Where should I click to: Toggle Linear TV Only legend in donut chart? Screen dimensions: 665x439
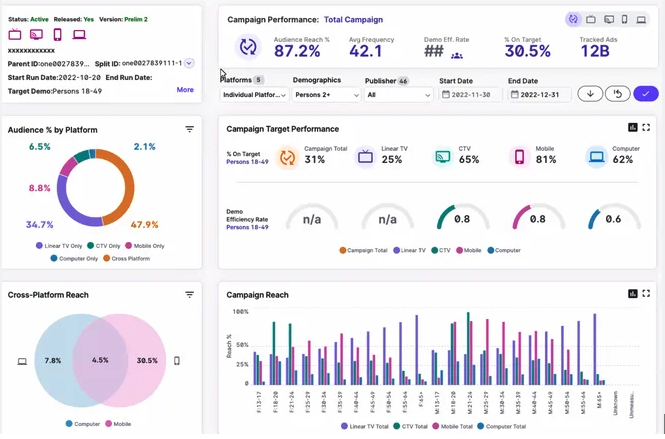click(x=59, y=246)
